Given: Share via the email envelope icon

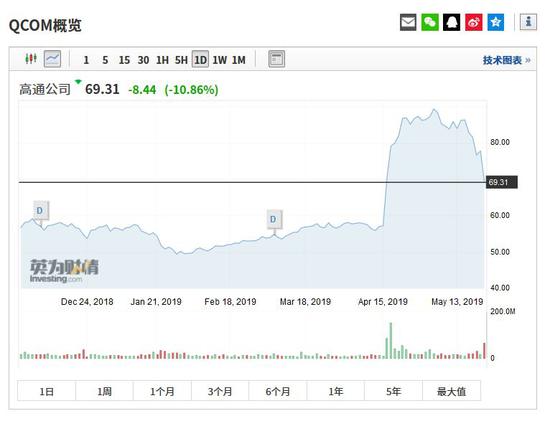Looking at the screenshot, I should tap(408, 22).
